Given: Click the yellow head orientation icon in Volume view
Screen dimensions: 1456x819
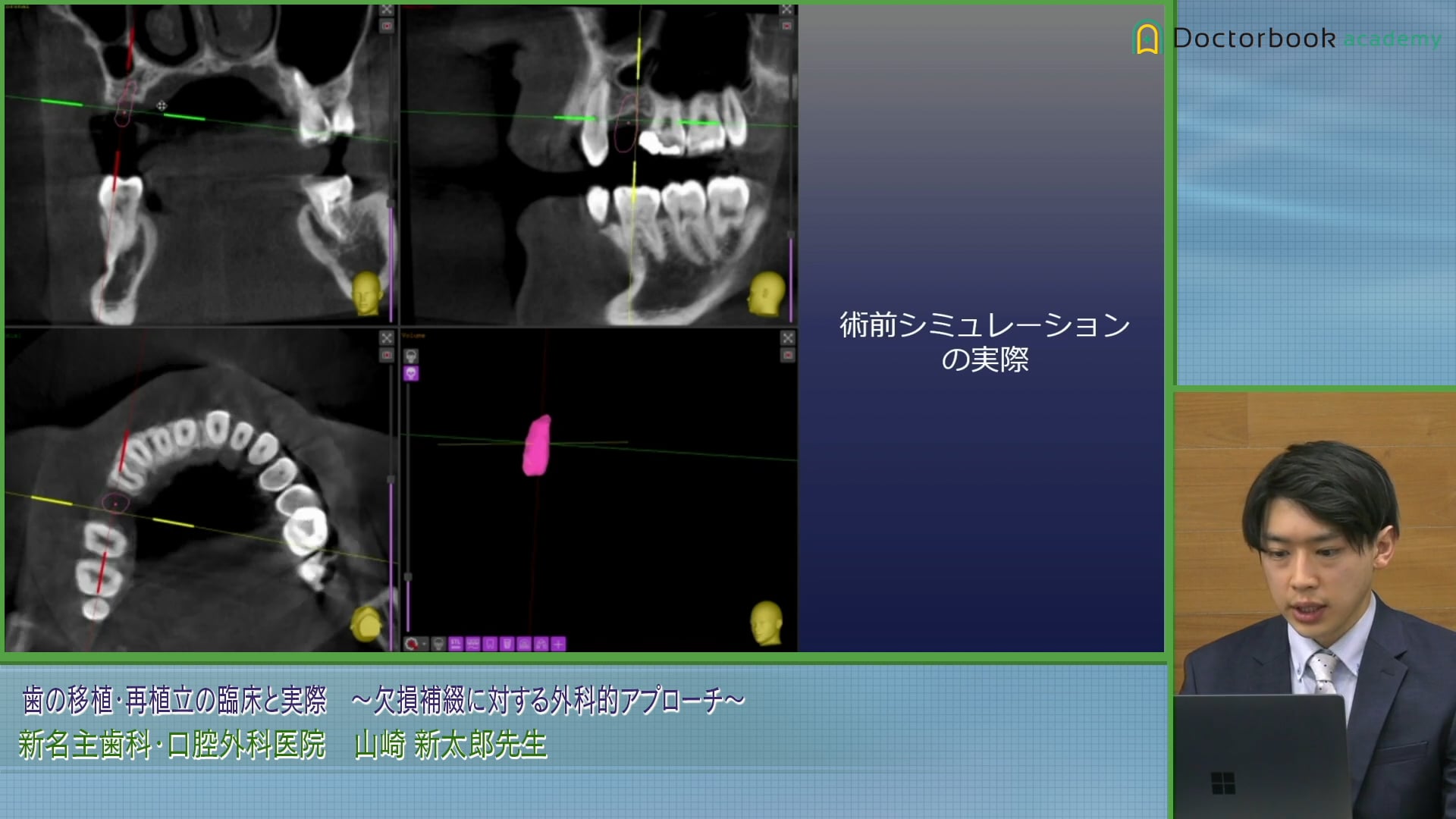Looking at the screenshot, I should click(x=767, y=623).
